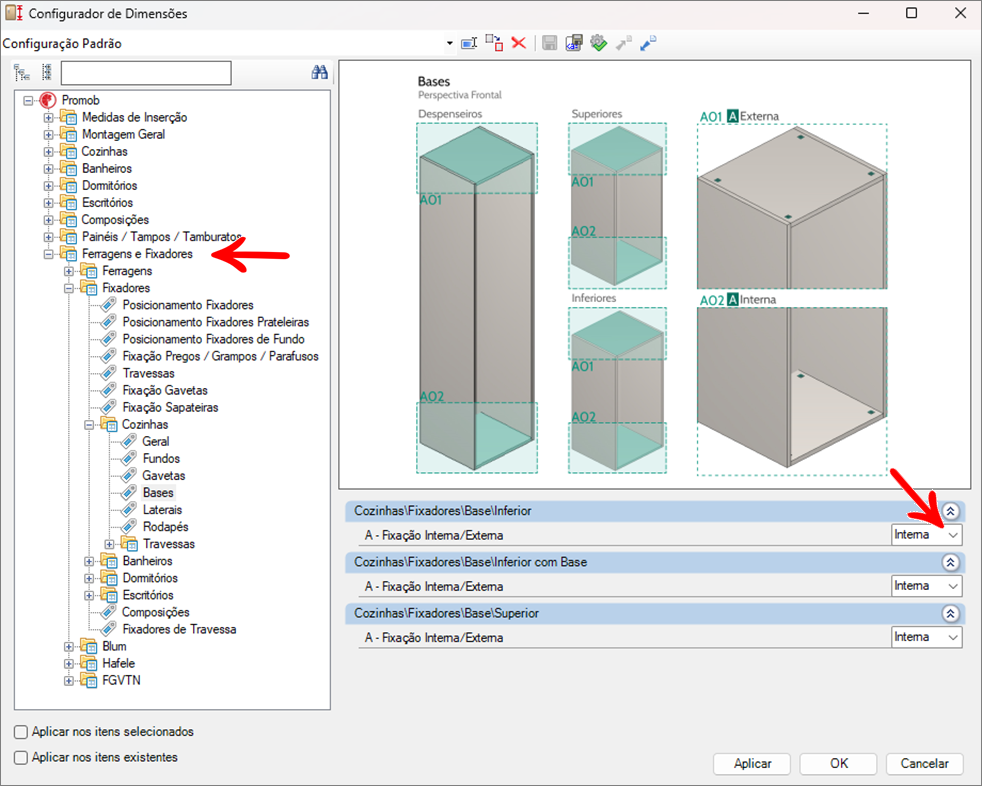
Task: Select 'Posicionamento Fixadores' tree item
Action: coord(187,305)
